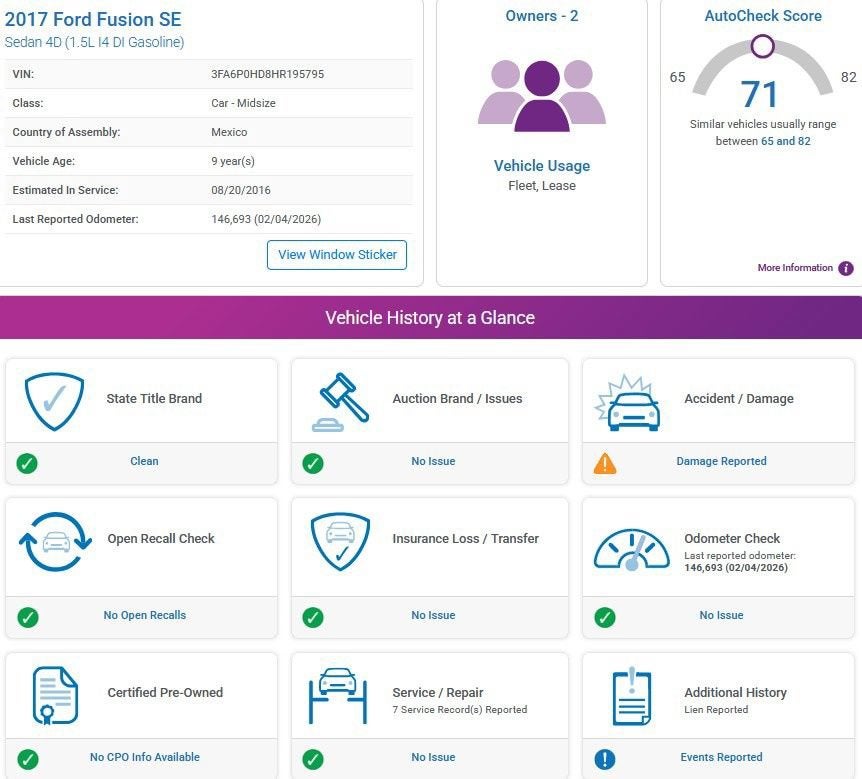Click the Certified Pre-Owned certificate icon
The image size is (862, 779).
[55, 695]
